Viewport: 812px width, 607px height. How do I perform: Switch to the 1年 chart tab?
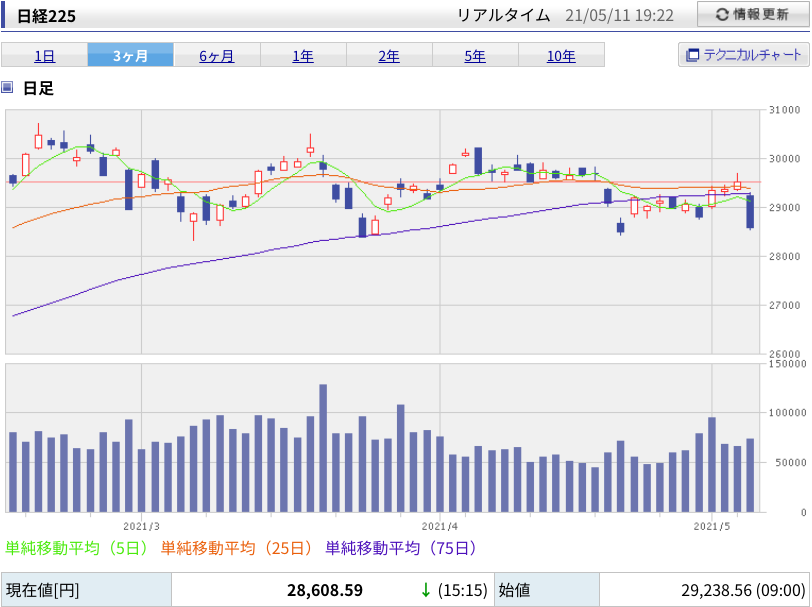click(x=303, y=55)
